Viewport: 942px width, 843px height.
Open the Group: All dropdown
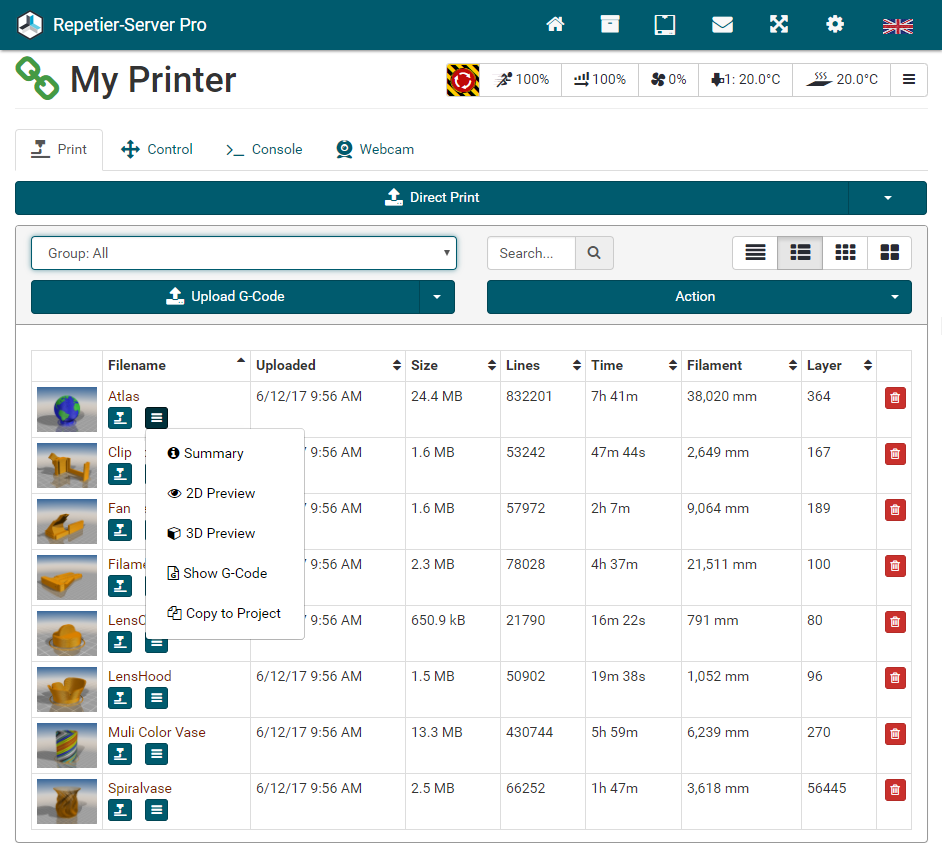pyautogui.click(x=243, y=253)
